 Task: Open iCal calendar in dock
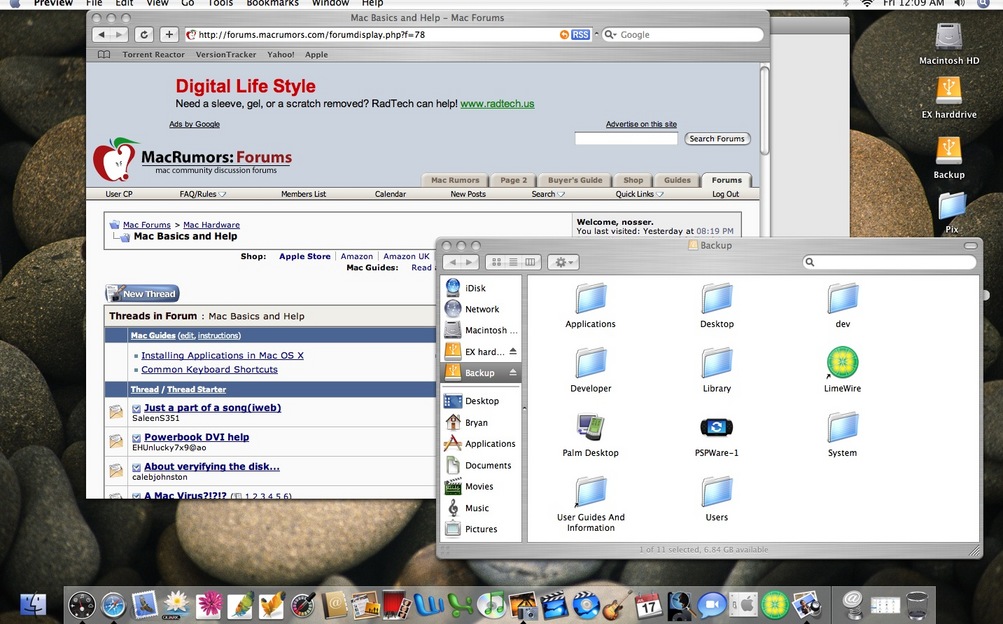coord(648,605)
